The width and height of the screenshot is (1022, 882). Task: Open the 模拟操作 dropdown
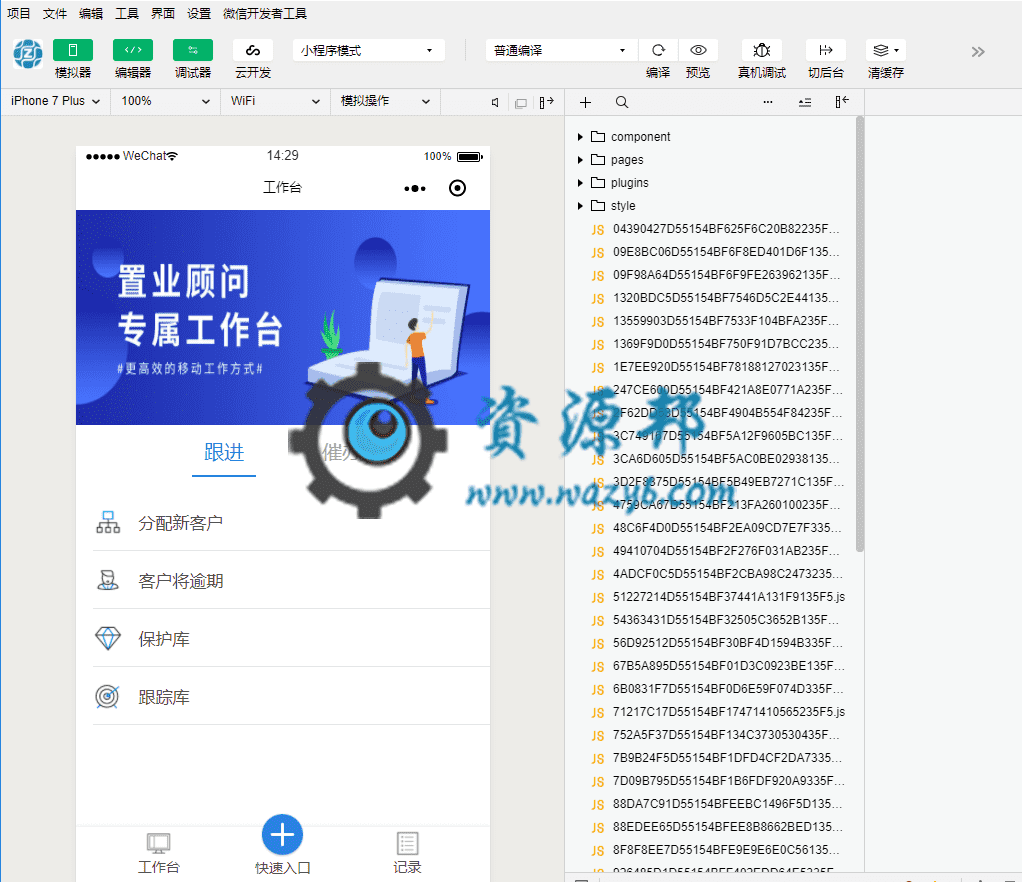[x=385, y=101]
